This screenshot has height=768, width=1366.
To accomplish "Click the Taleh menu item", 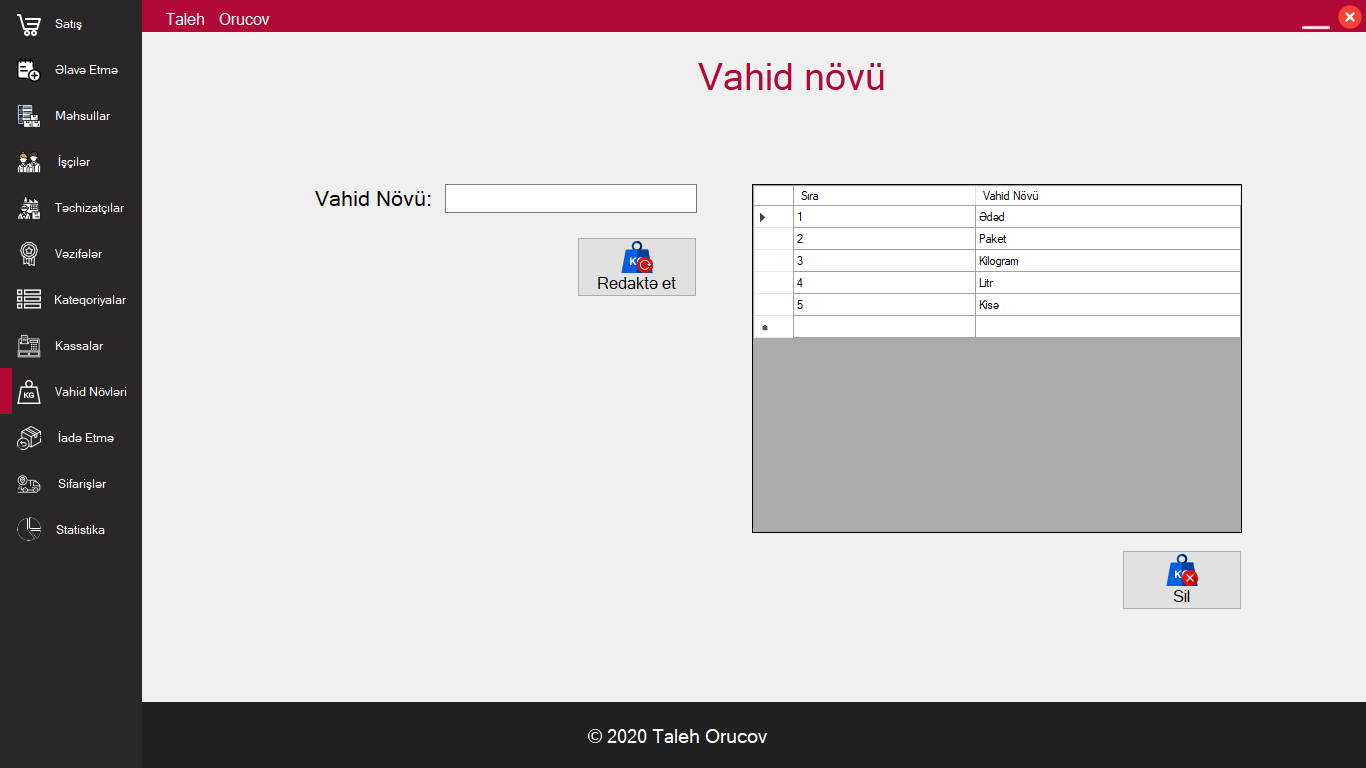I will pyautogui.click(x=185, y=18).
